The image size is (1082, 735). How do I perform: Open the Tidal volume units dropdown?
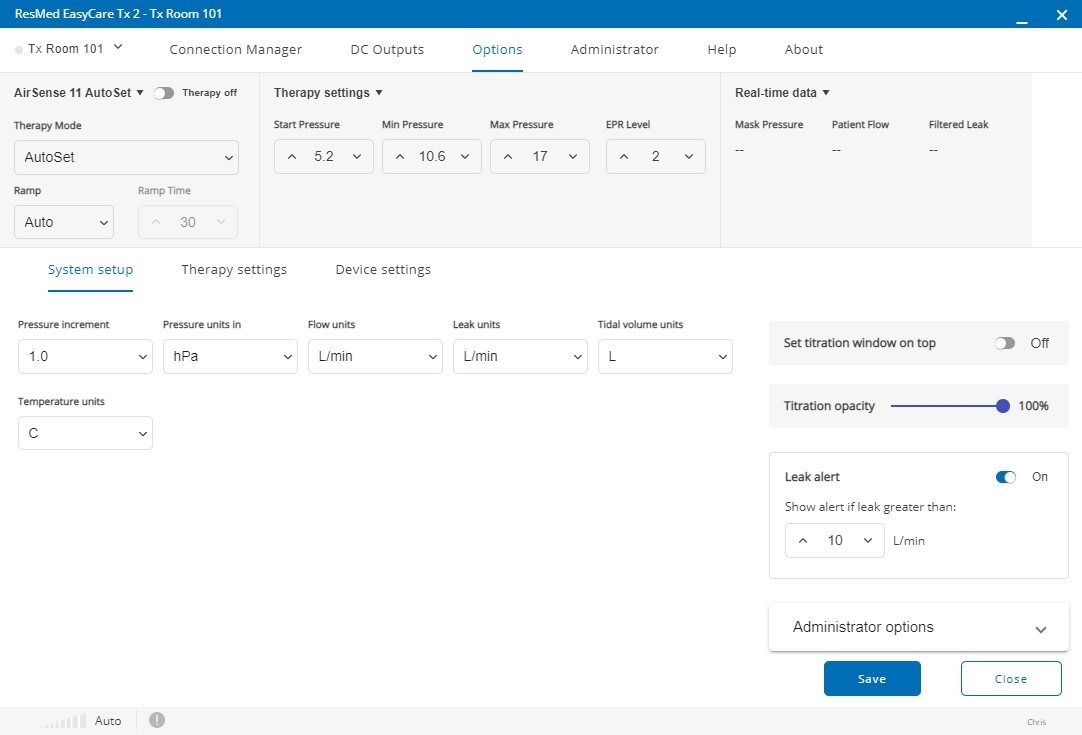[x=665, y=356]
